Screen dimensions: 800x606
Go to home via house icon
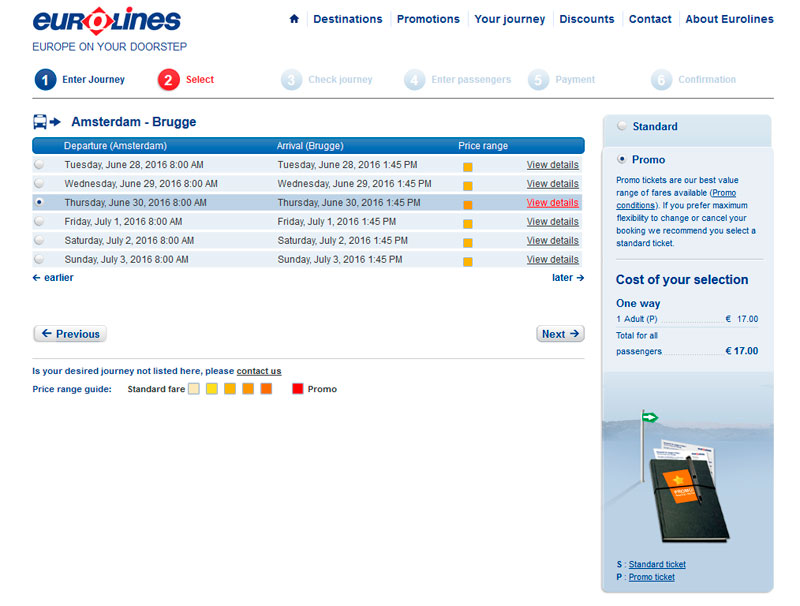(294, 19)
